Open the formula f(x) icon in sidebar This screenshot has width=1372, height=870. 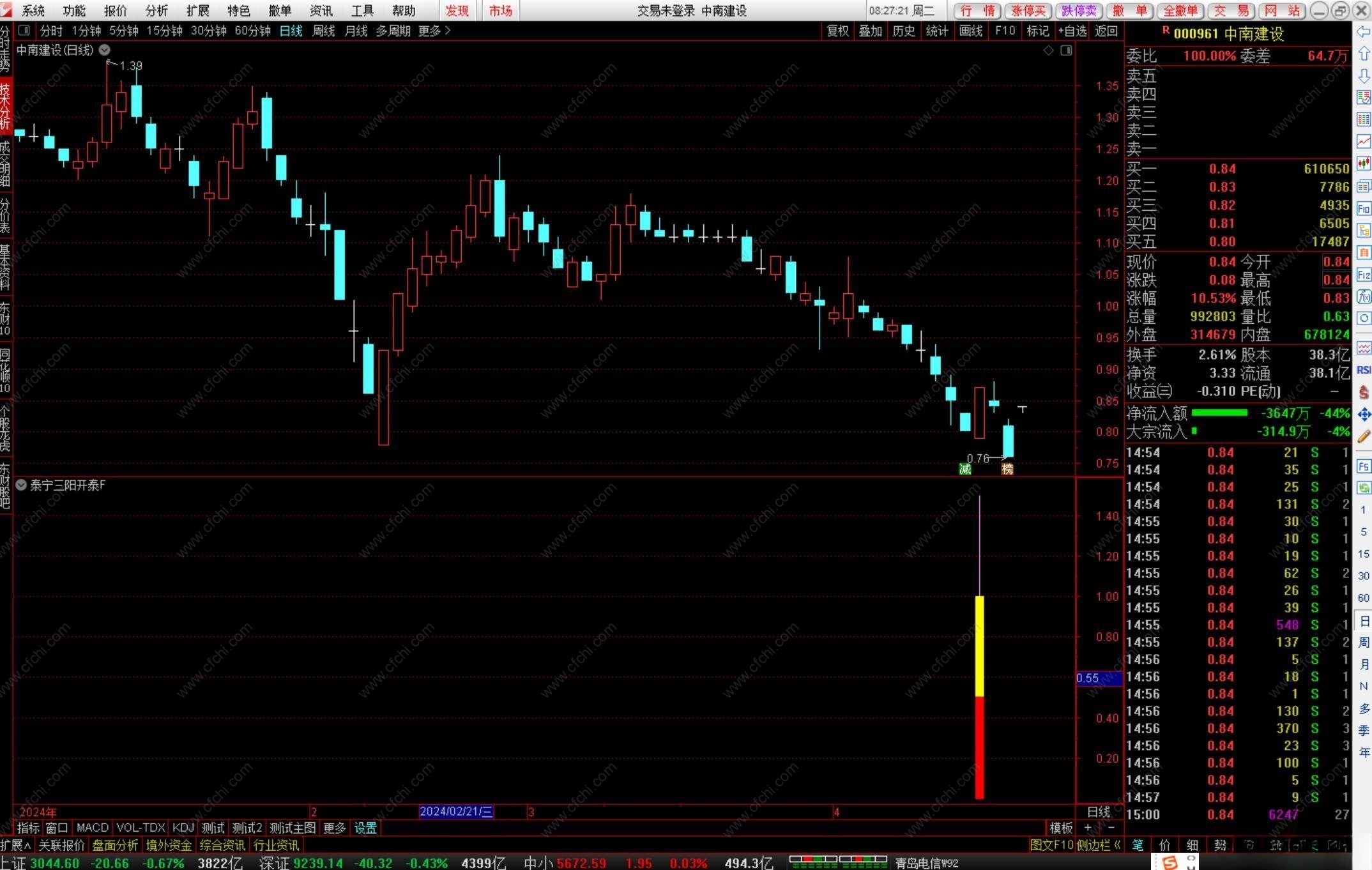pyautogui.click(x=1364, y=296)
